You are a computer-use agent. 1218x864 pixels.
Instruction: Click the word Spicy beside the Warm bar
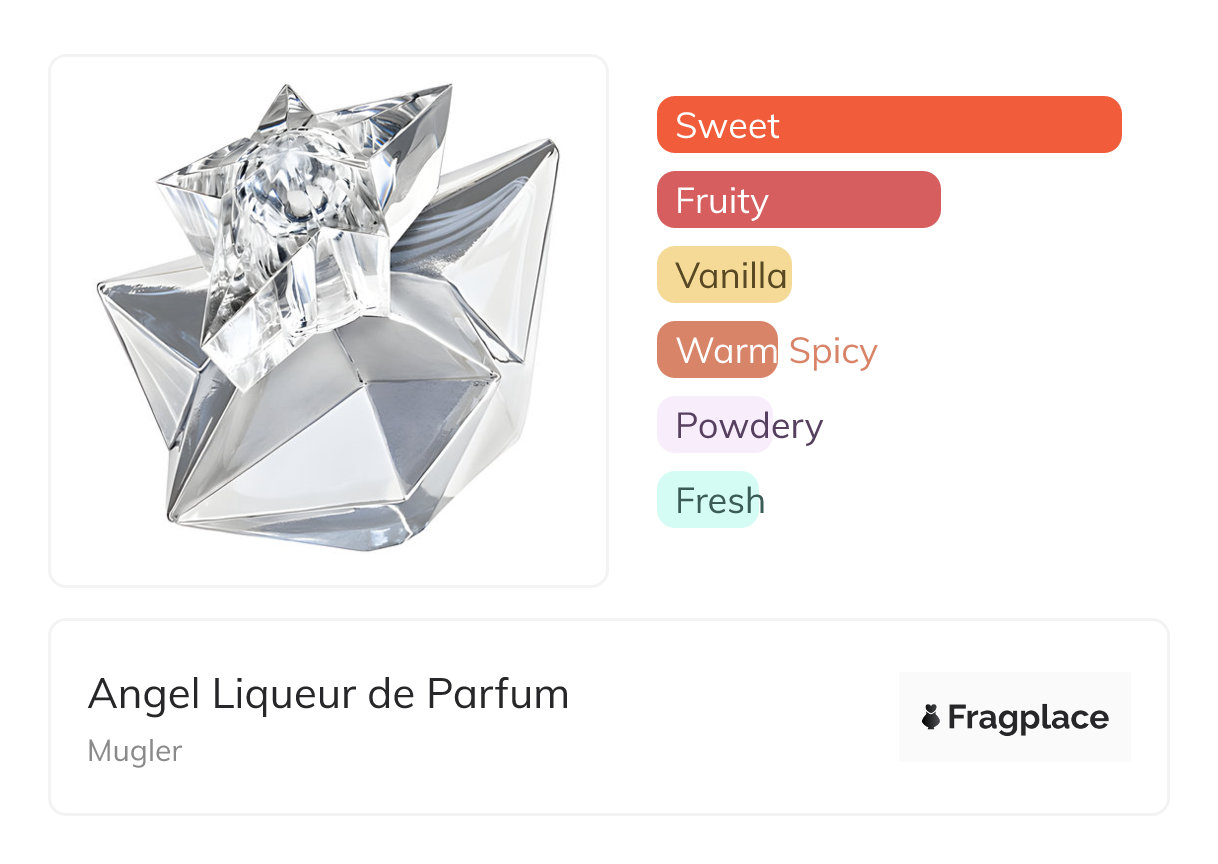[833, 351]
